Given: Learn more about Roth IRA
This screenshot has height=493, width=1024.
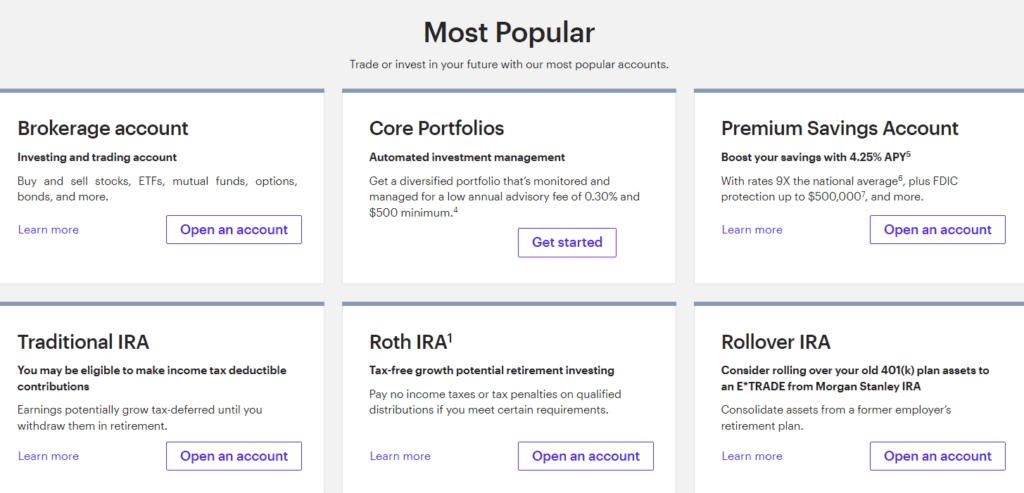Looking at the screenshot, I should tap(400, 456).
